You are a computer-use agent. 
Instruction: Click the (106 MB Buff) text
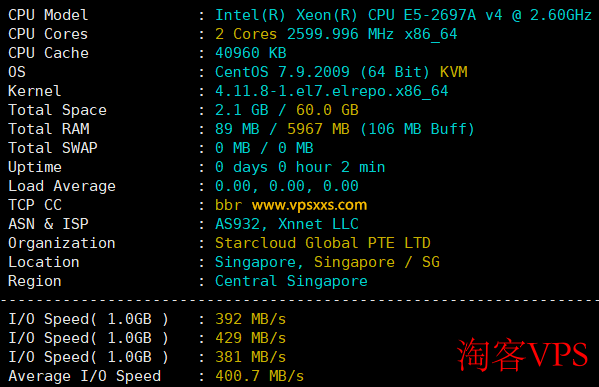[x=417, y=129]
